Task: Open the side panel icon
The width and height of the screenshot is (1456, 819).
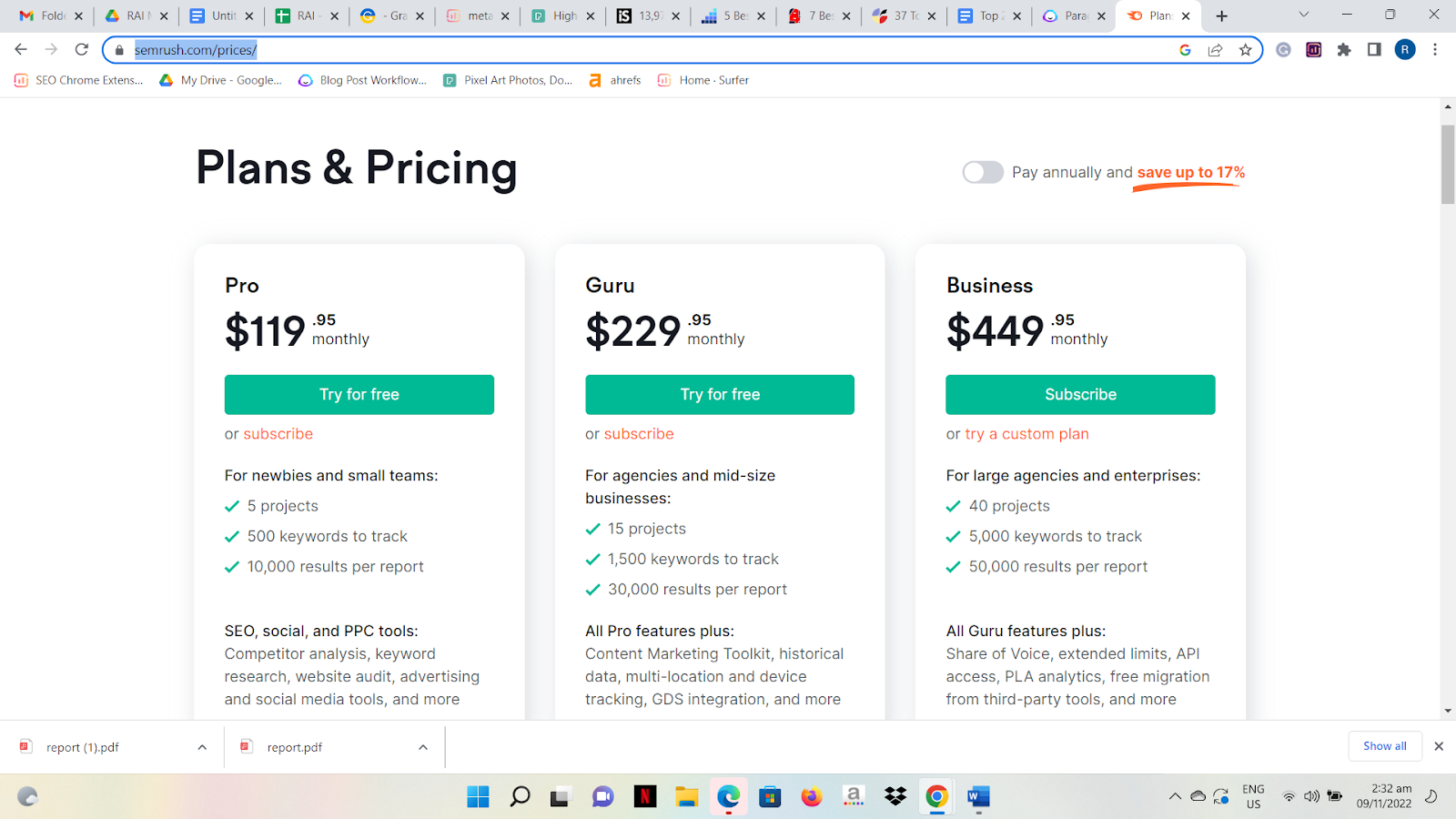Action: tap(1374, 50)
